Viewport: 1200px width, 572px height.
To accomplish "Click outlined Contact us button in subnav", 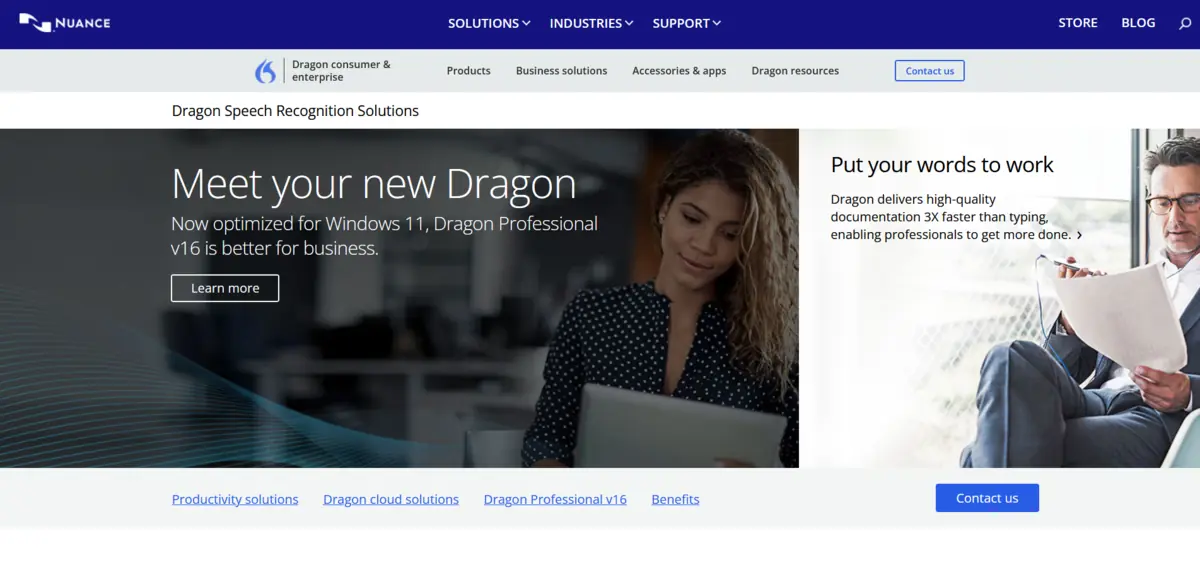I will 930,71.
